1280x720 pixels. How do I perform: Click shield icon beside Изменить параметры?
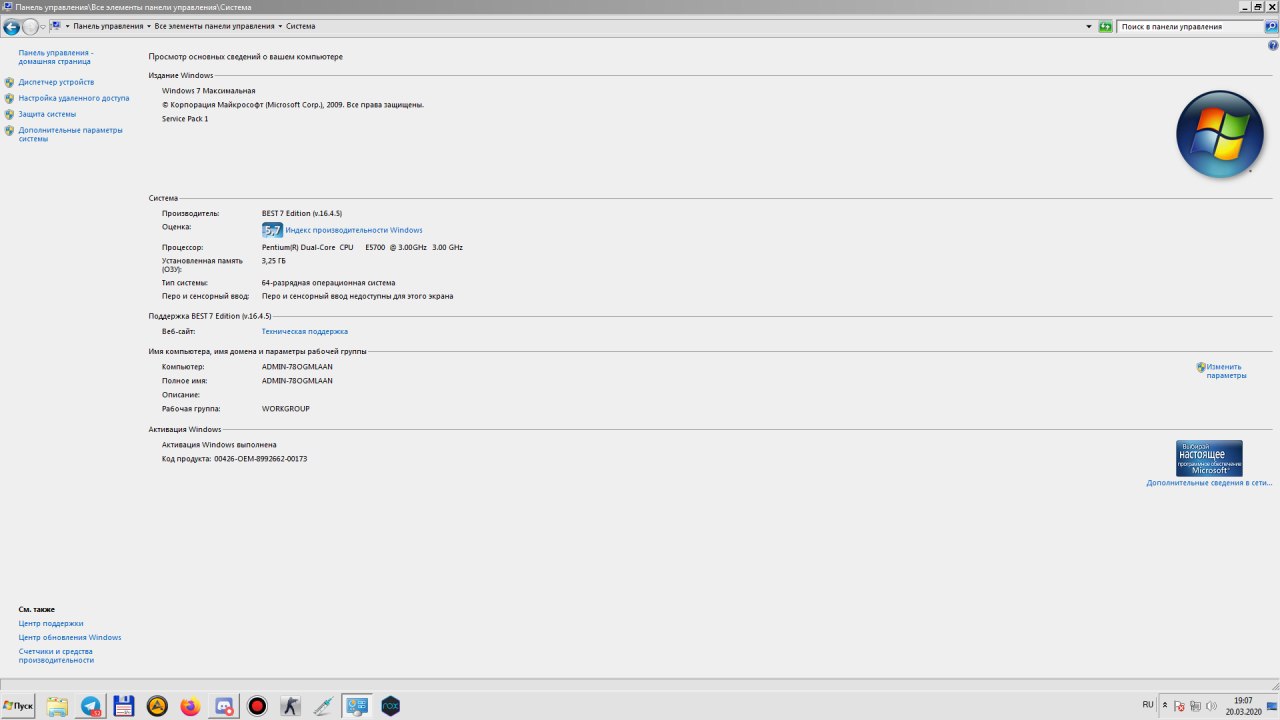1201,367
